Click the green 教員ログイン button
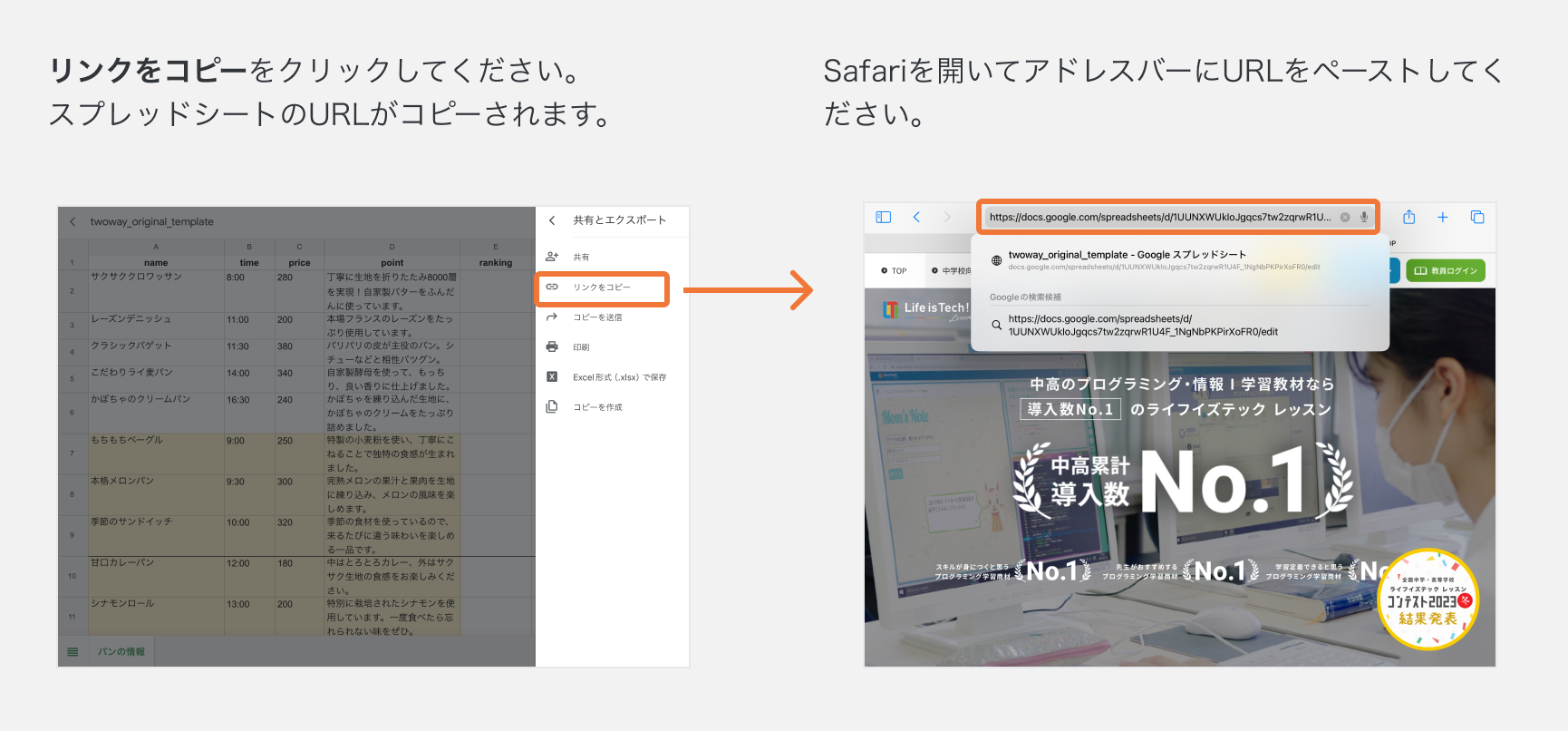The image size is (1568, 731). pyautogui.click(x=1446, y=270)
